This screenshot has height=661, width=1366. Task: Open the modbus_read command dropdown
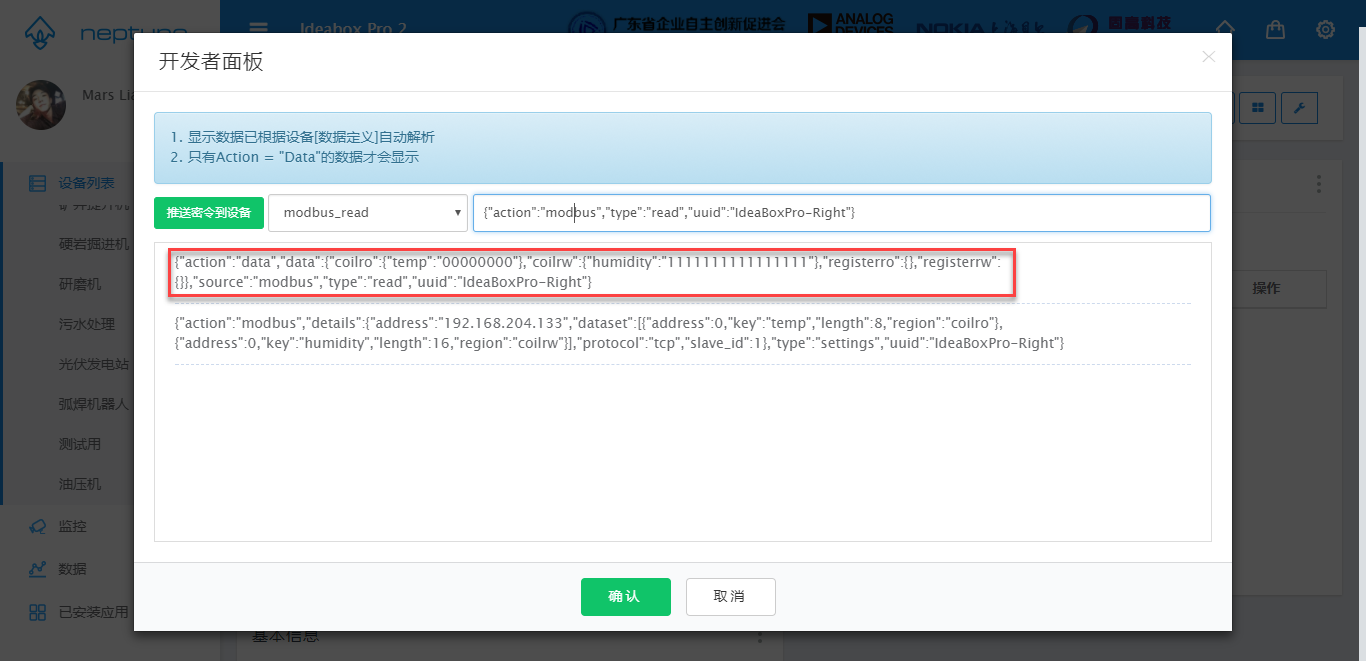tap(367, 213)
